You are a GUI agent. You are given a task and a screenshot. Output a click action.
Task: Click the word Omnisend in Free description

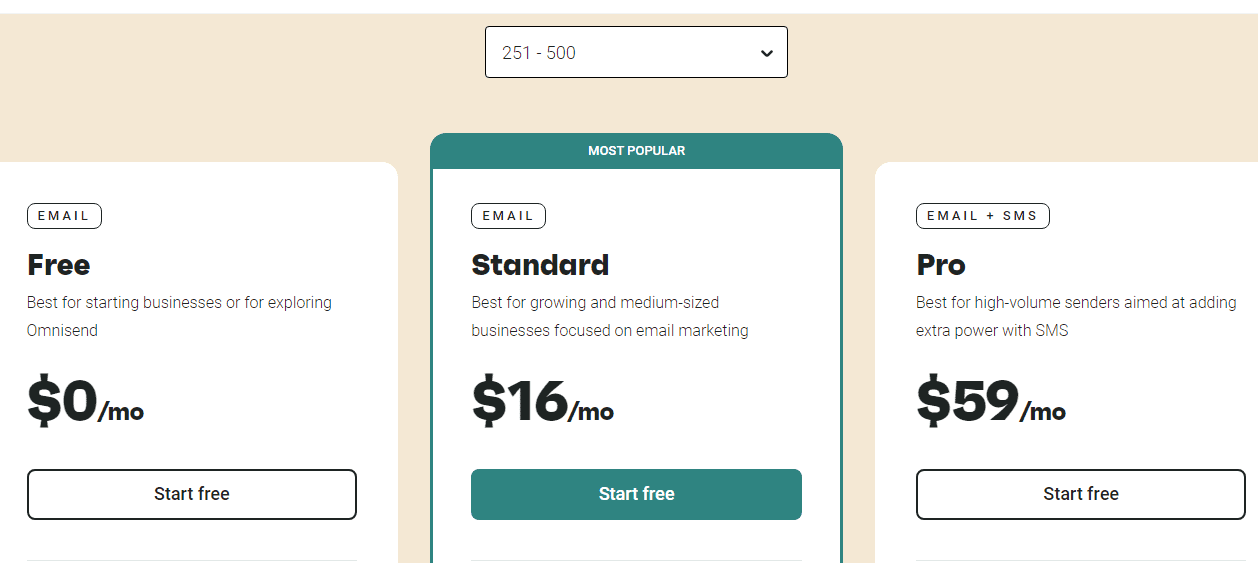[x=62, y=330]
